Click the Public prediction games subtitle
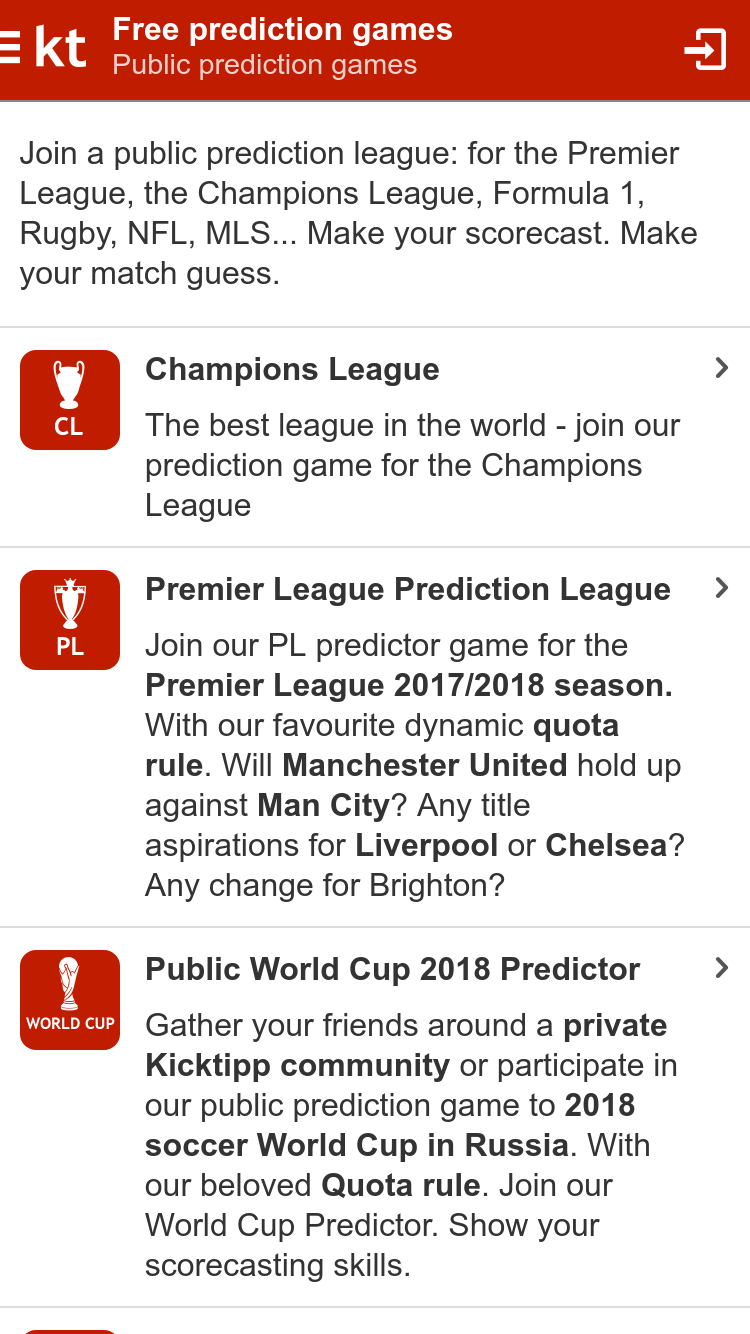 pos(264,66)
